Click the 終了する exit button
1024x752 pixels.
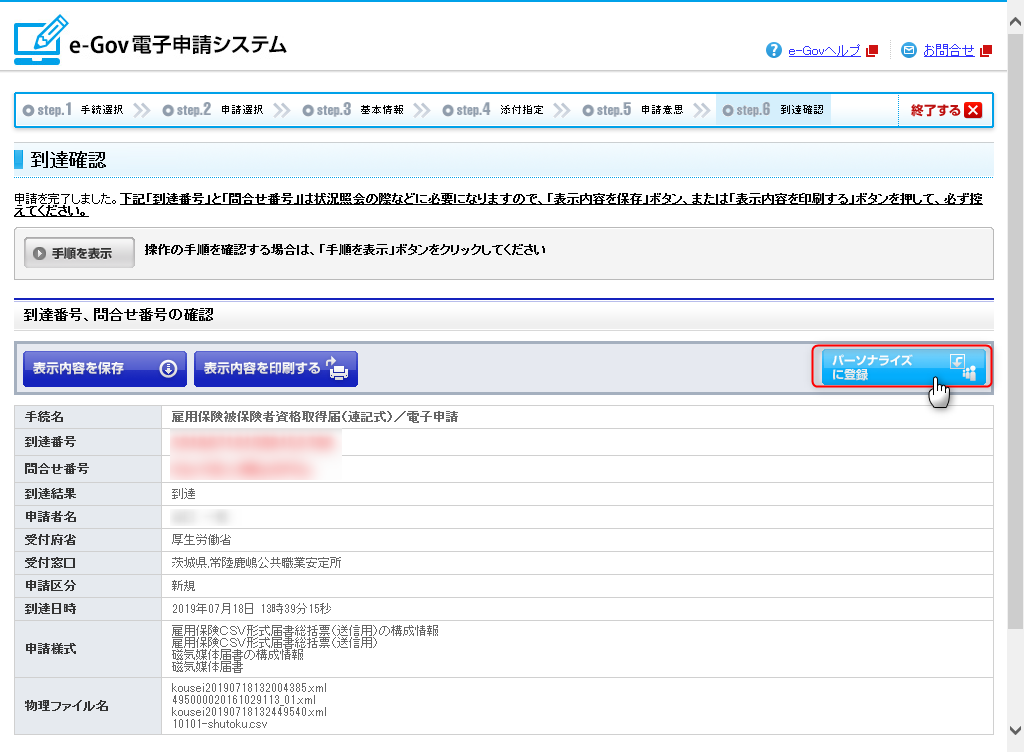[x=945, y=110]
